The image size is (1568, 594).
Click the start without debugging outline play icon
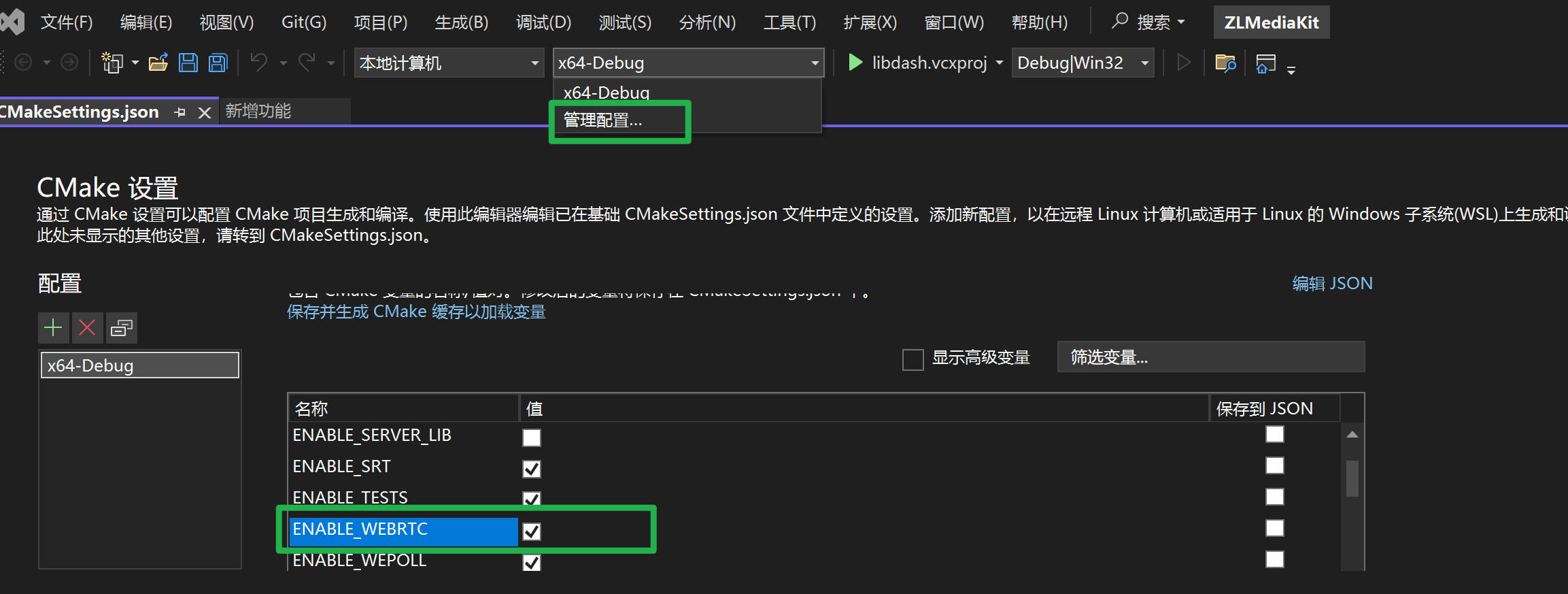(x=1184, y=63)
